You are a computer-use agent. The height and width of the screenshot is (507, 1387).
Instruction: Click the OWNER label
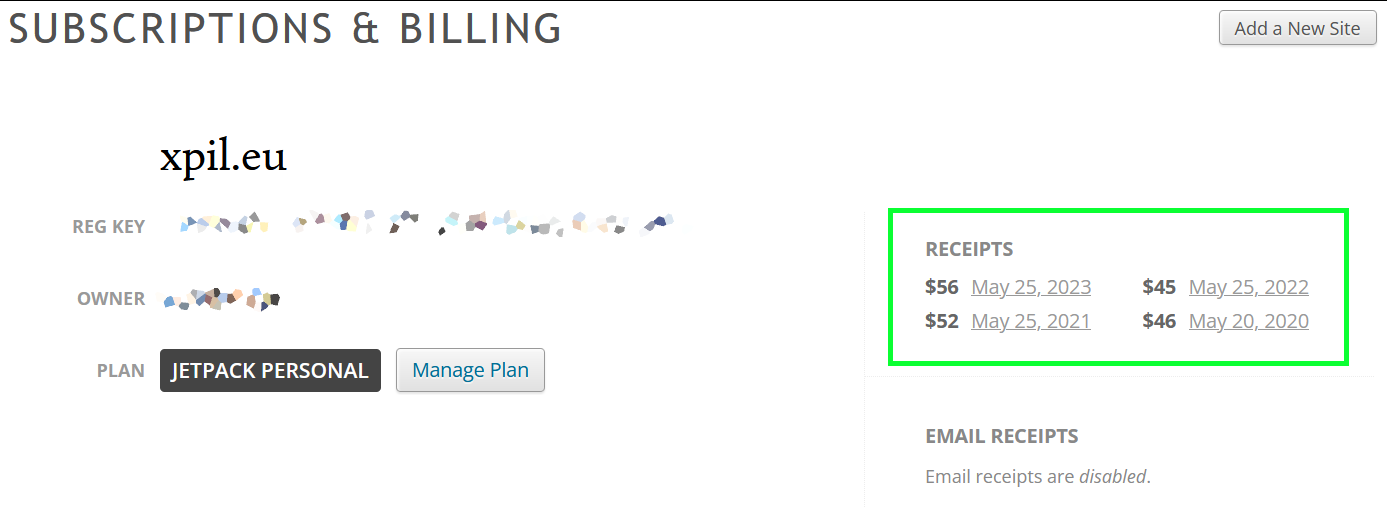coord(111,299)
